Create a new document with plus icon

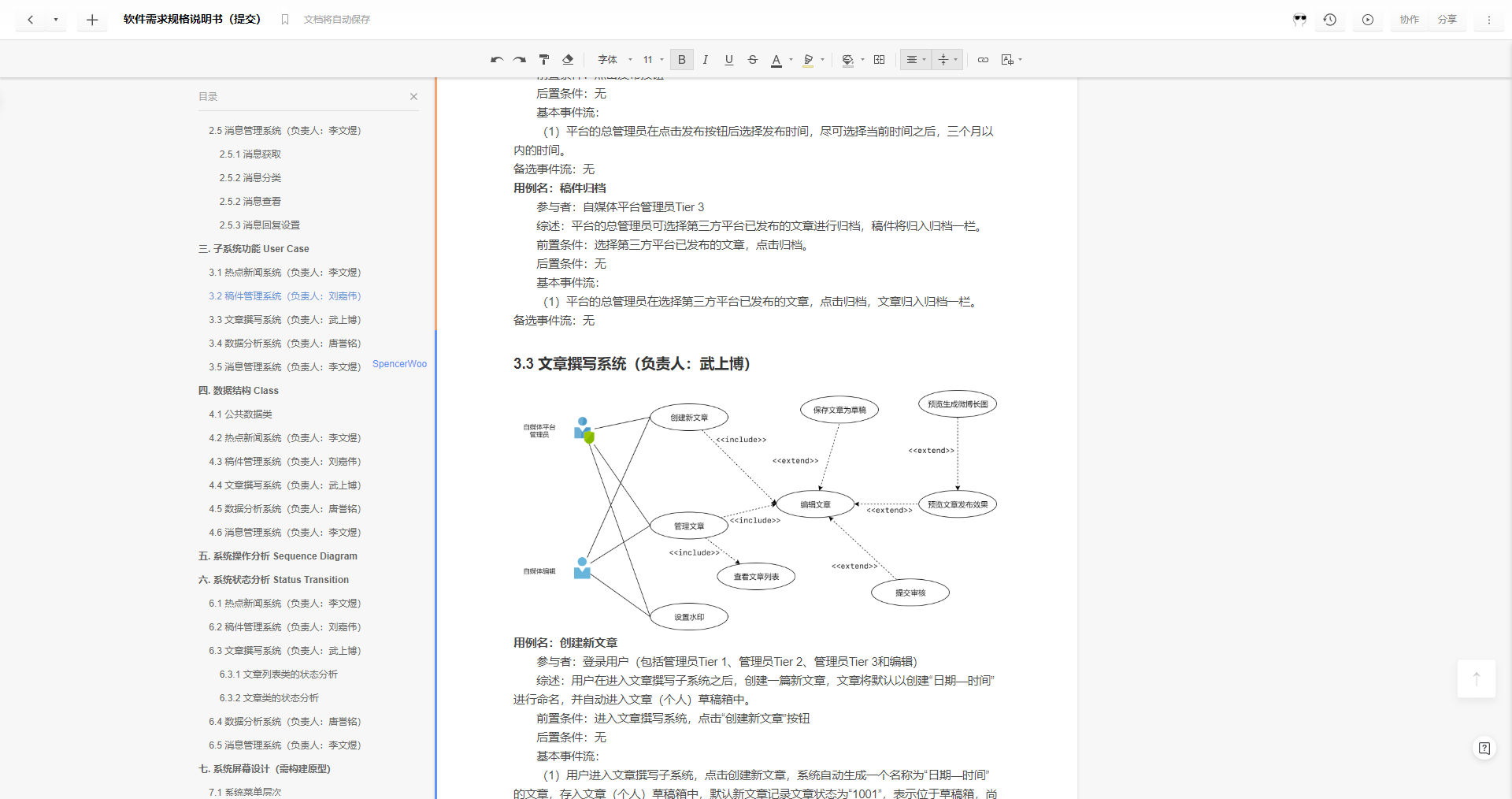tap(92, 20)
